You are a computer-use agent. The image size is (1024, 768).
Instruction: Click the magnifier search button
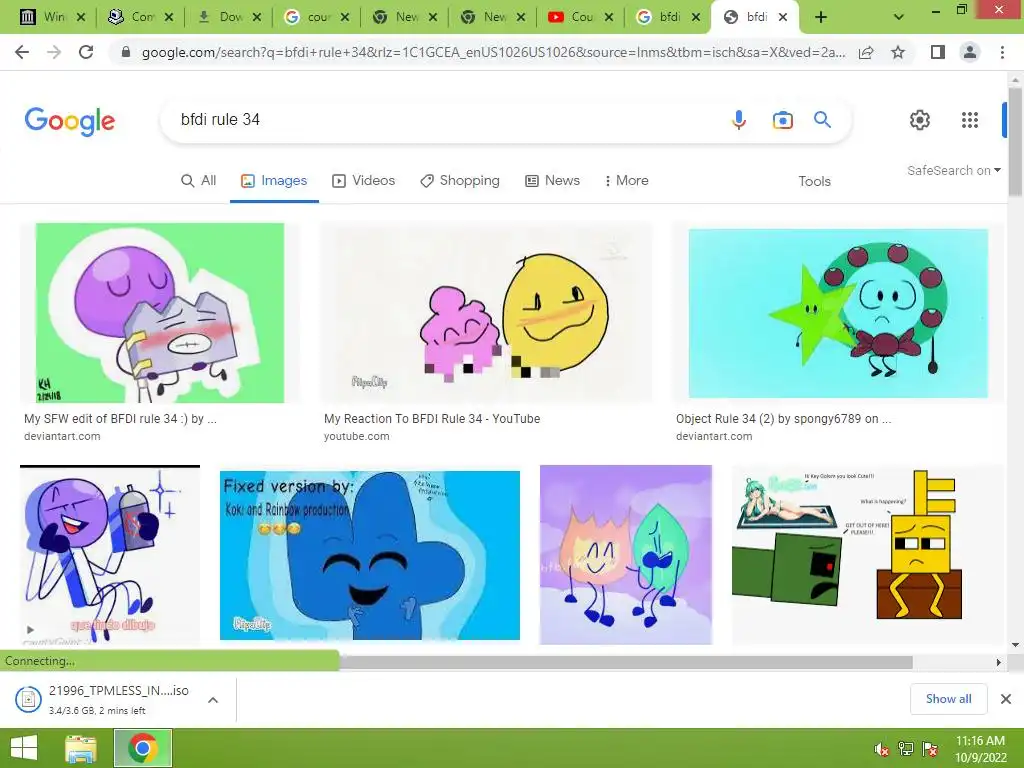coord(822,120)
